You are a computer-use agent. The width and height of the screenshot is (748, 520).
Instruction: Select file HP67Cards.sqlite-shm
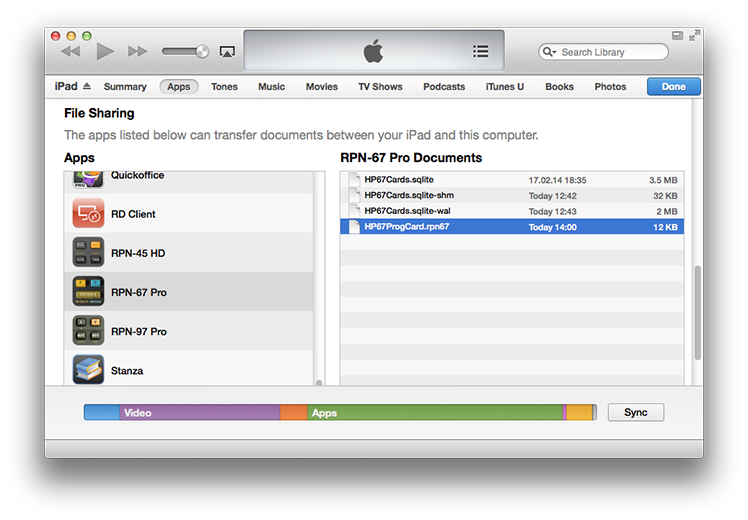pos(512,196)
